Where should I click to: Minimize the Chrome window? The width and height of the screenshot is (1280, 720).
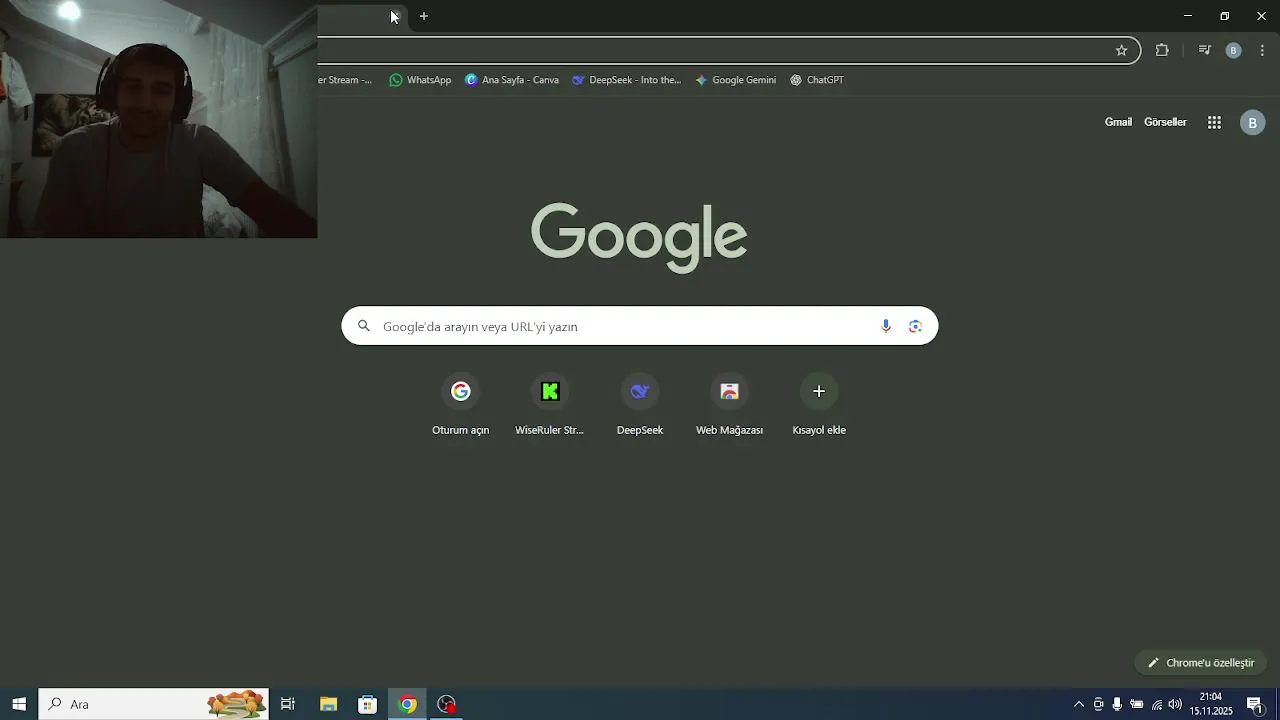pos(1188,16)
